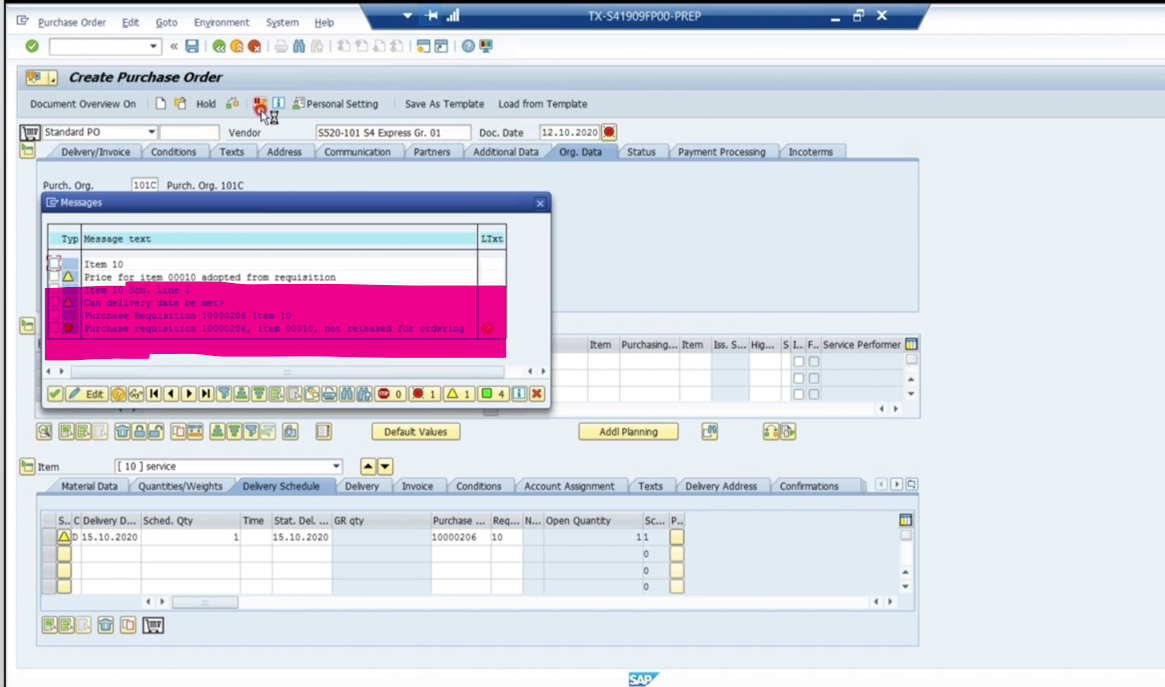Click the green Continue checkmark in Messages dialog
The width and height of the screenshot is (1165, 687).
tap(55, 394)
